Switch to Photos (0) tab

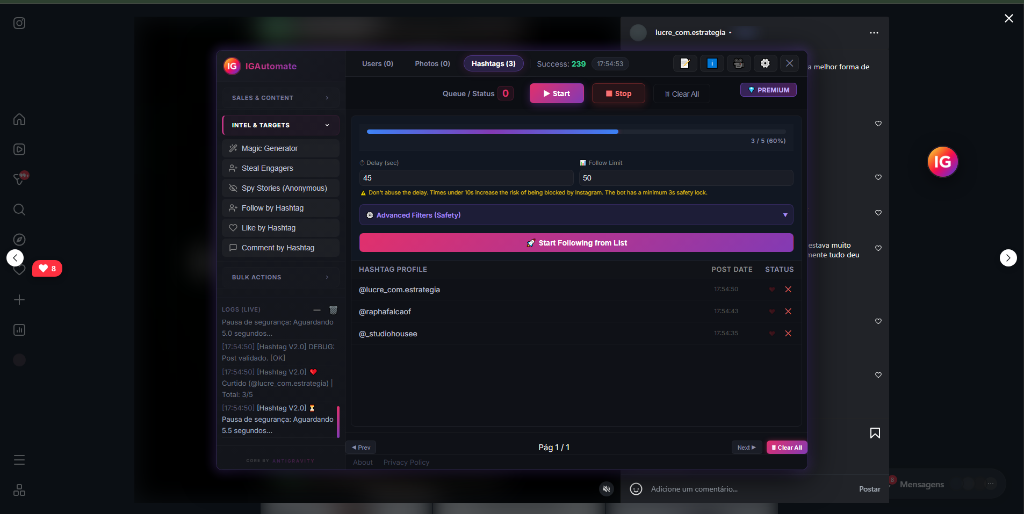coord(432,63)
